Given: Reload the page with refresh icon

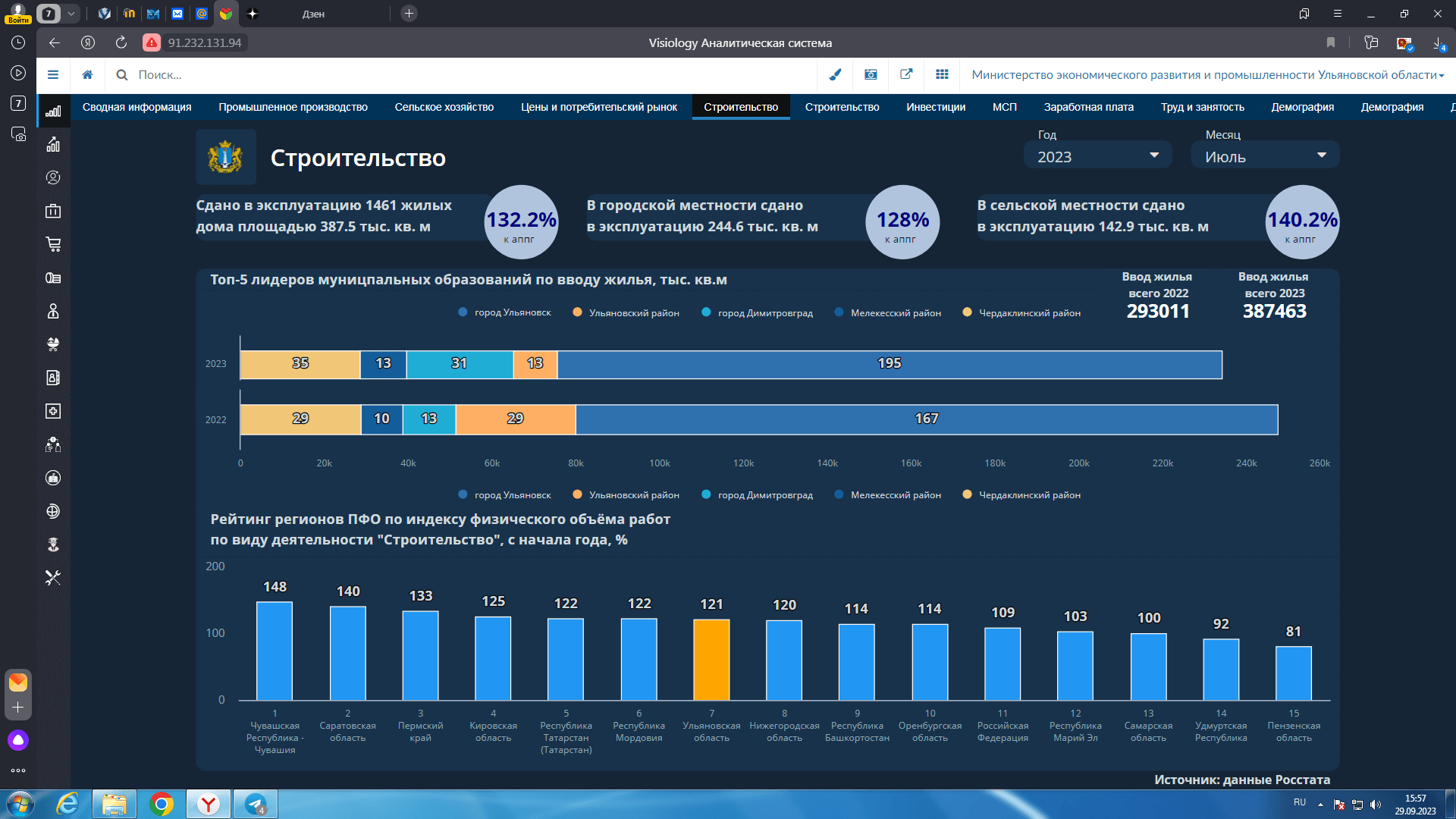Looking at the screenshot, I should 121,42.
